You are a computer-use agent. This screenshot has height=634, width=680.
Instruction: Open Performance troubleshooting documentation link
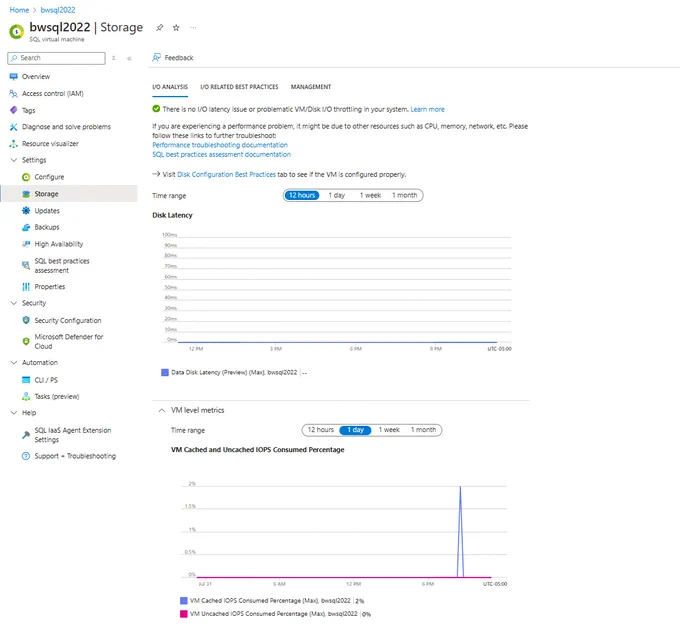(220, 145)
